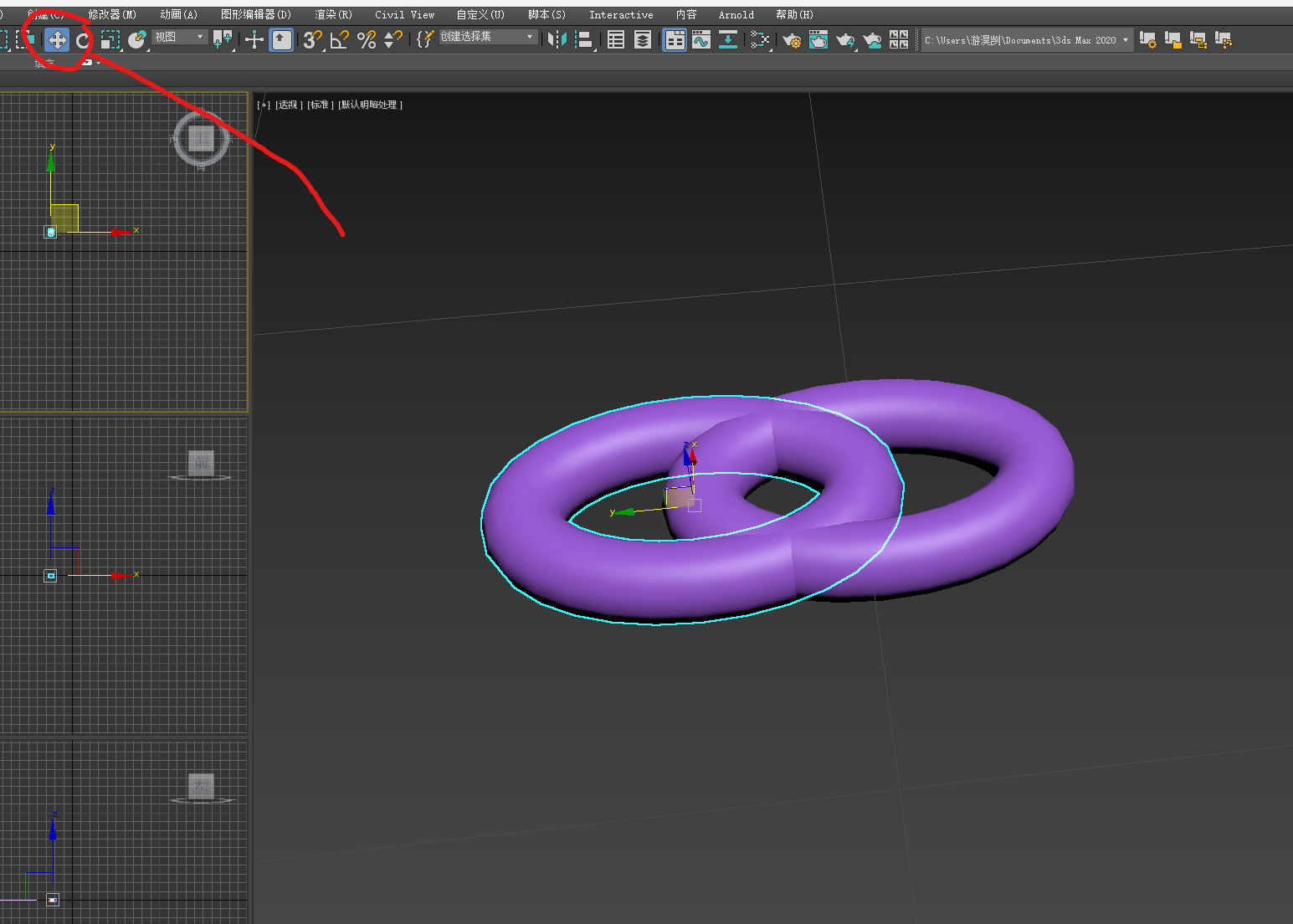Open the Render Setup teapot icon
The width and height of the screenshot is (1293, 924).
click(x=792, y=39)
